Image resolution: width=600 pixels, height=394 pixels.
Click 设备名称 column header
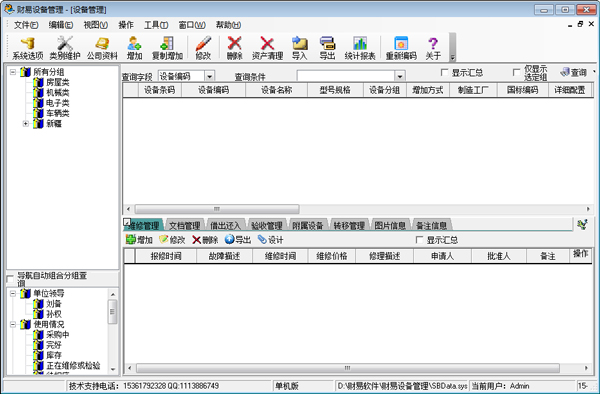point(276,90)
